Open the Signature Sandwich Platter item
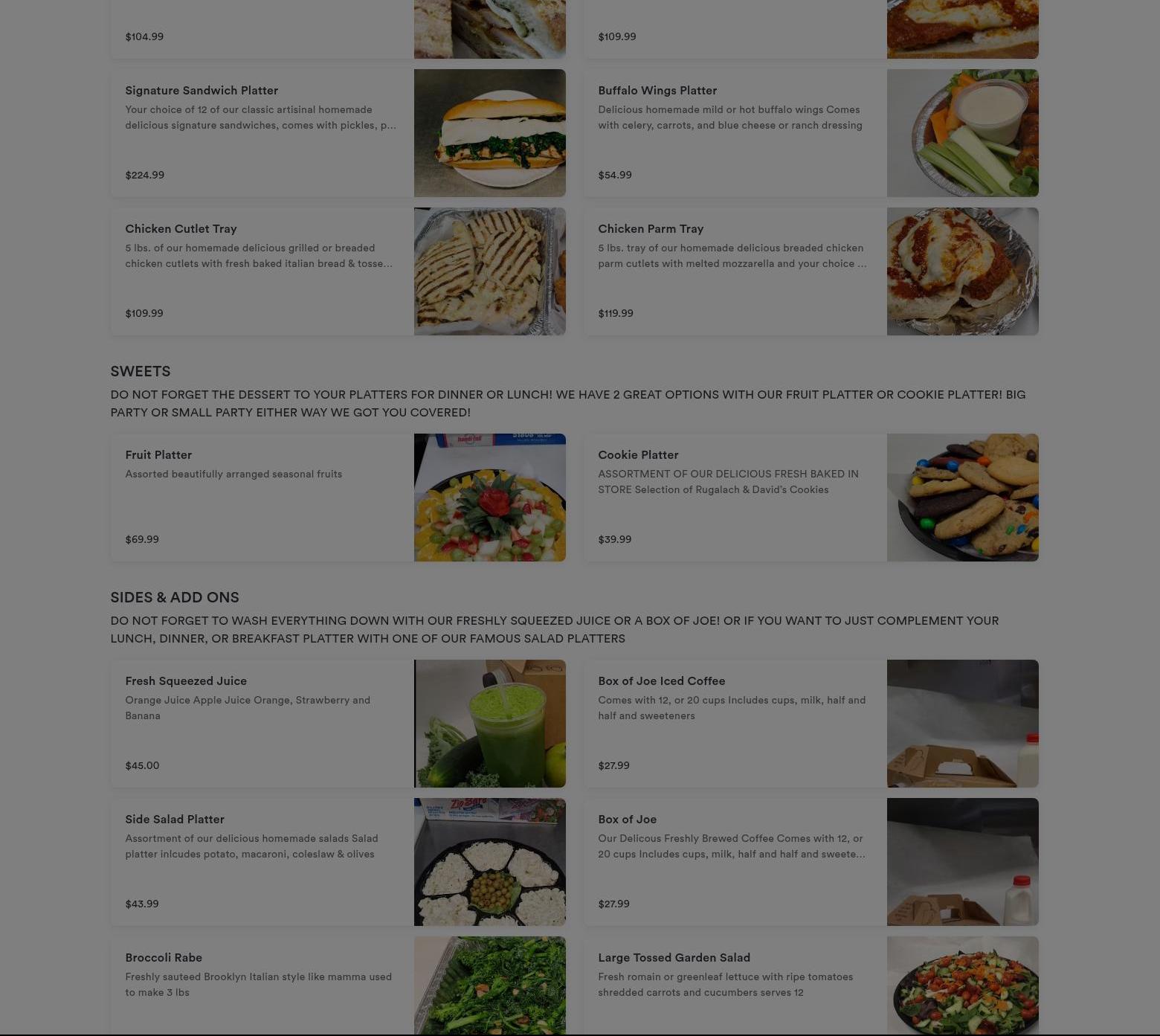The image size is (1160, 1036). tap(338, 133)
